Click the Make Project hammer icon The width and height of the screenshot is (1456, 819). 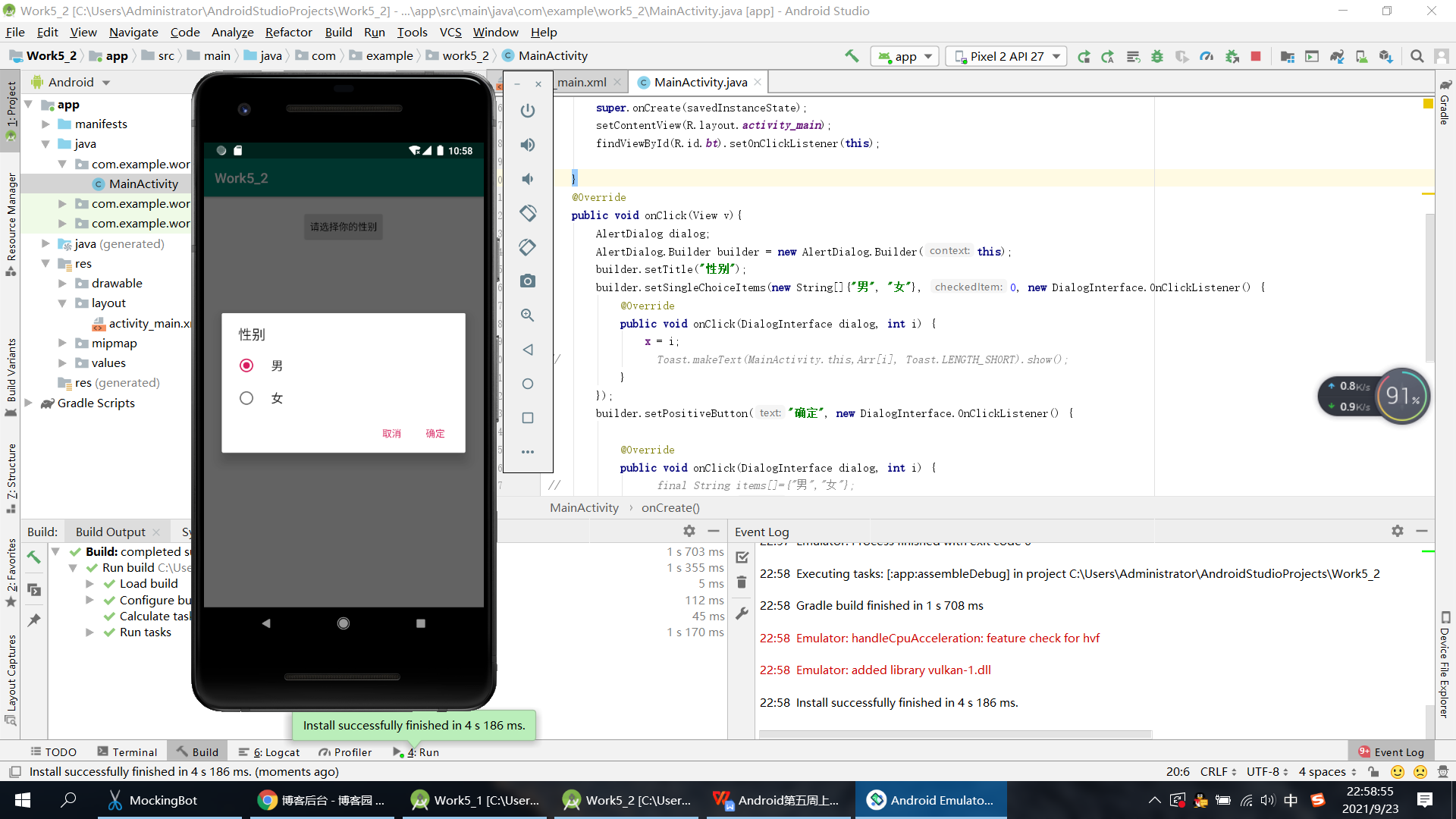click(852, 56)
